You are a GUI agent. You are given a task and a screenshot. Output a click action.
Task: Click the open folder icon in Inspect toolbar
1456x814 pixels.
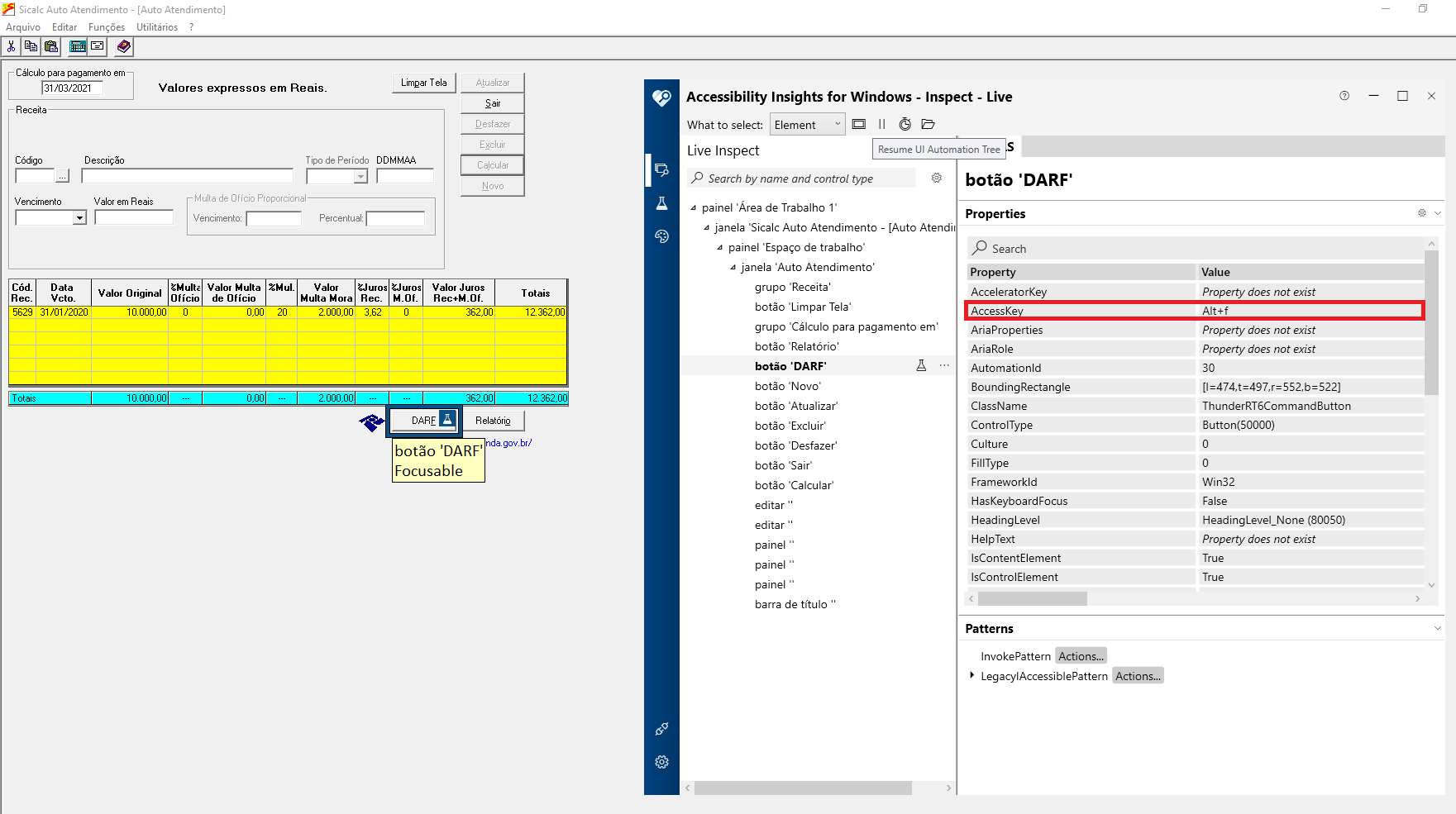pos(928,124)
